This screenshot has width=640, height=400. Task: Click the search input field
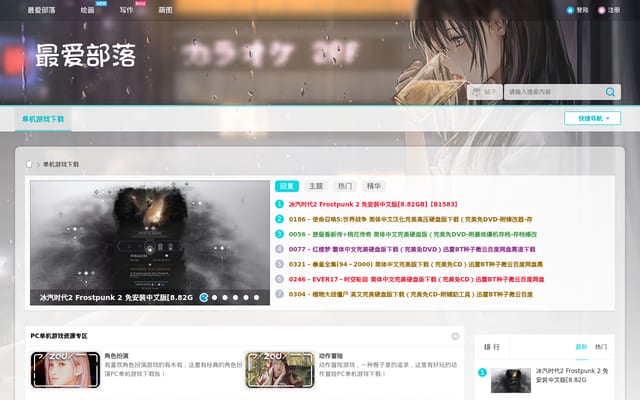[x=554, y=92]
